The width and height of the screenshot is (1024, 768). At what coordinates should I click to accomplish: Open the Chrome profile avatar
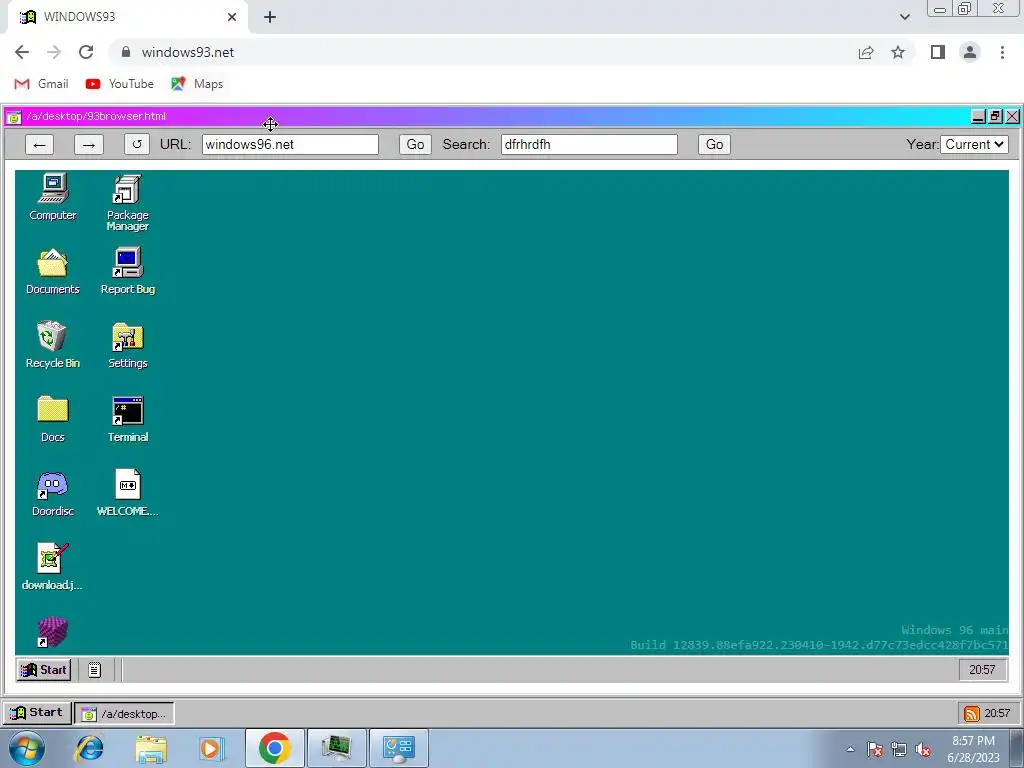tap(970, 52)
